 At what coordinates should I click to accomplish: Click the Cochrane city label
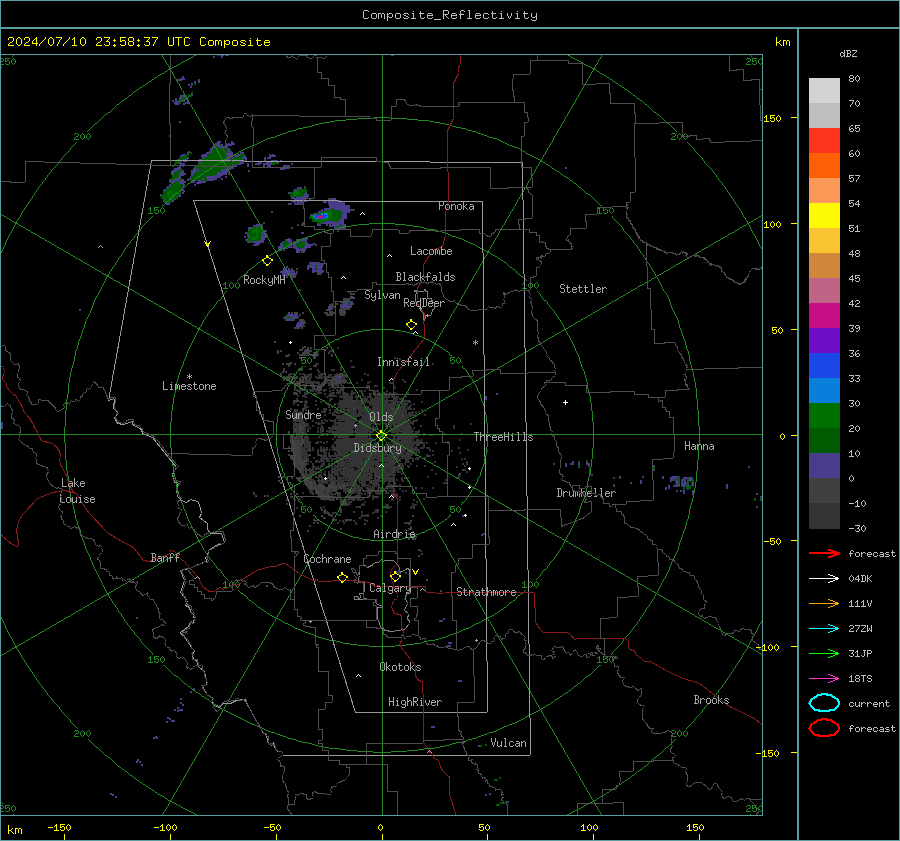click(327, 559)
